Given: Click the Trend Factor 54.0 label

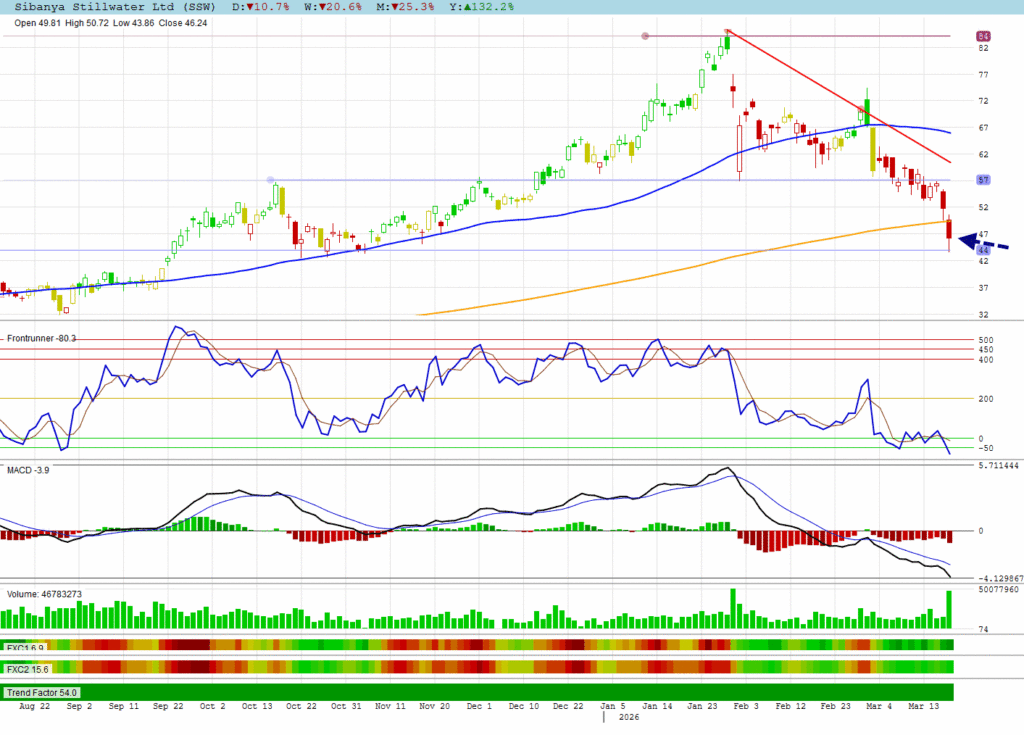Looking at the screenshot, I should tap(42, 692).
